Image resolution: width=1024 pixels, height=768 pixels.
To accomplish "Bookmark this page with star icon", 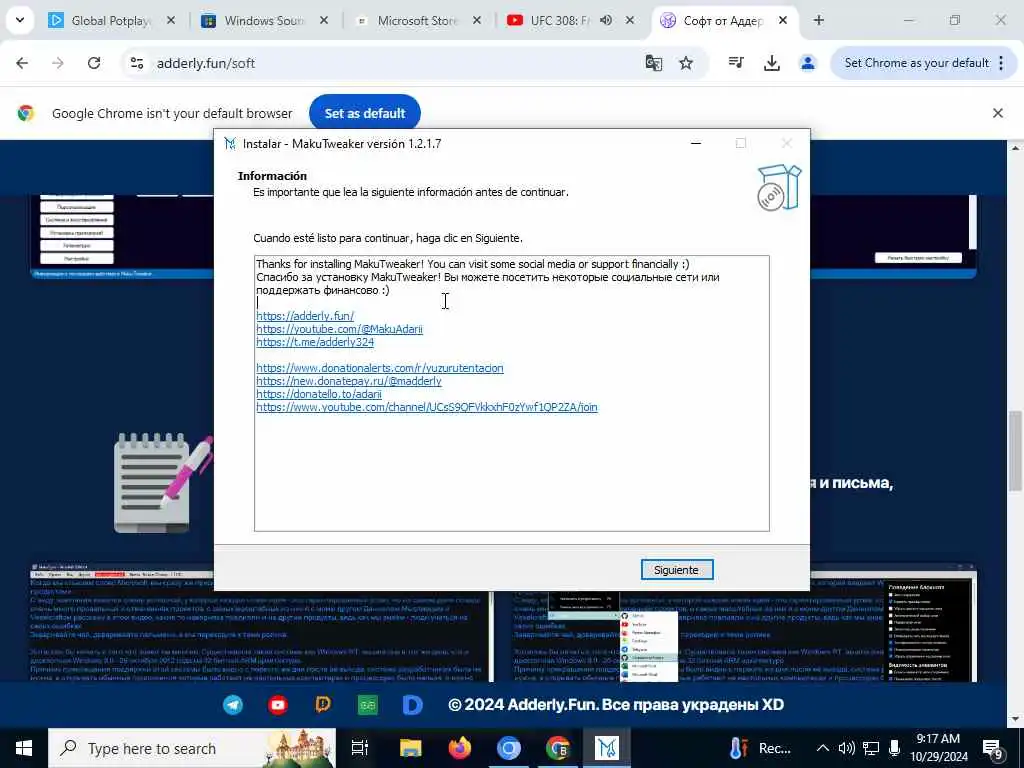I will click(x=686, y=63).
